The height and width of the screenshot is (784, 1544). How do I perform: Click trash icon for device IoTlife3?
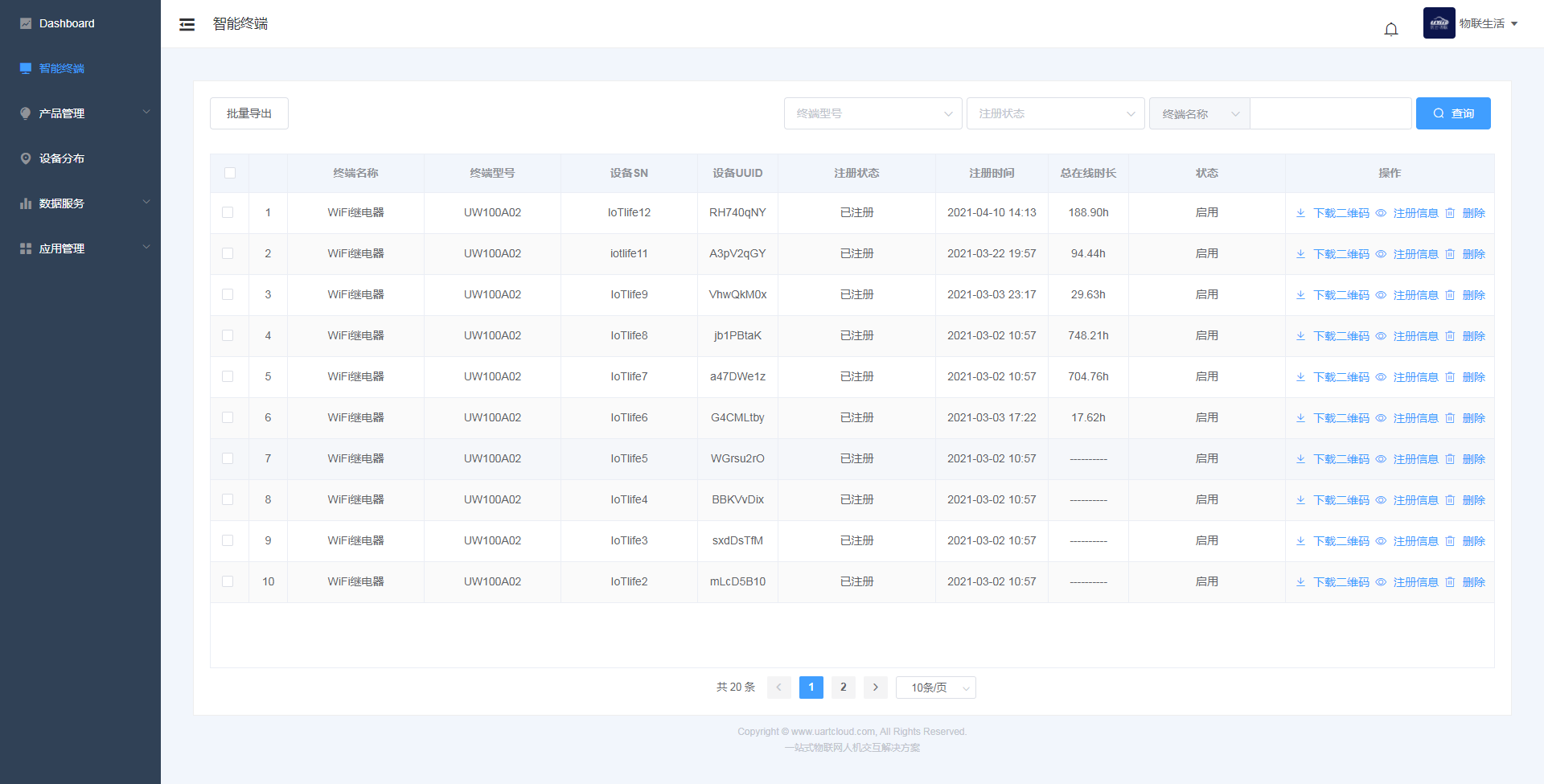point(1450,541)
